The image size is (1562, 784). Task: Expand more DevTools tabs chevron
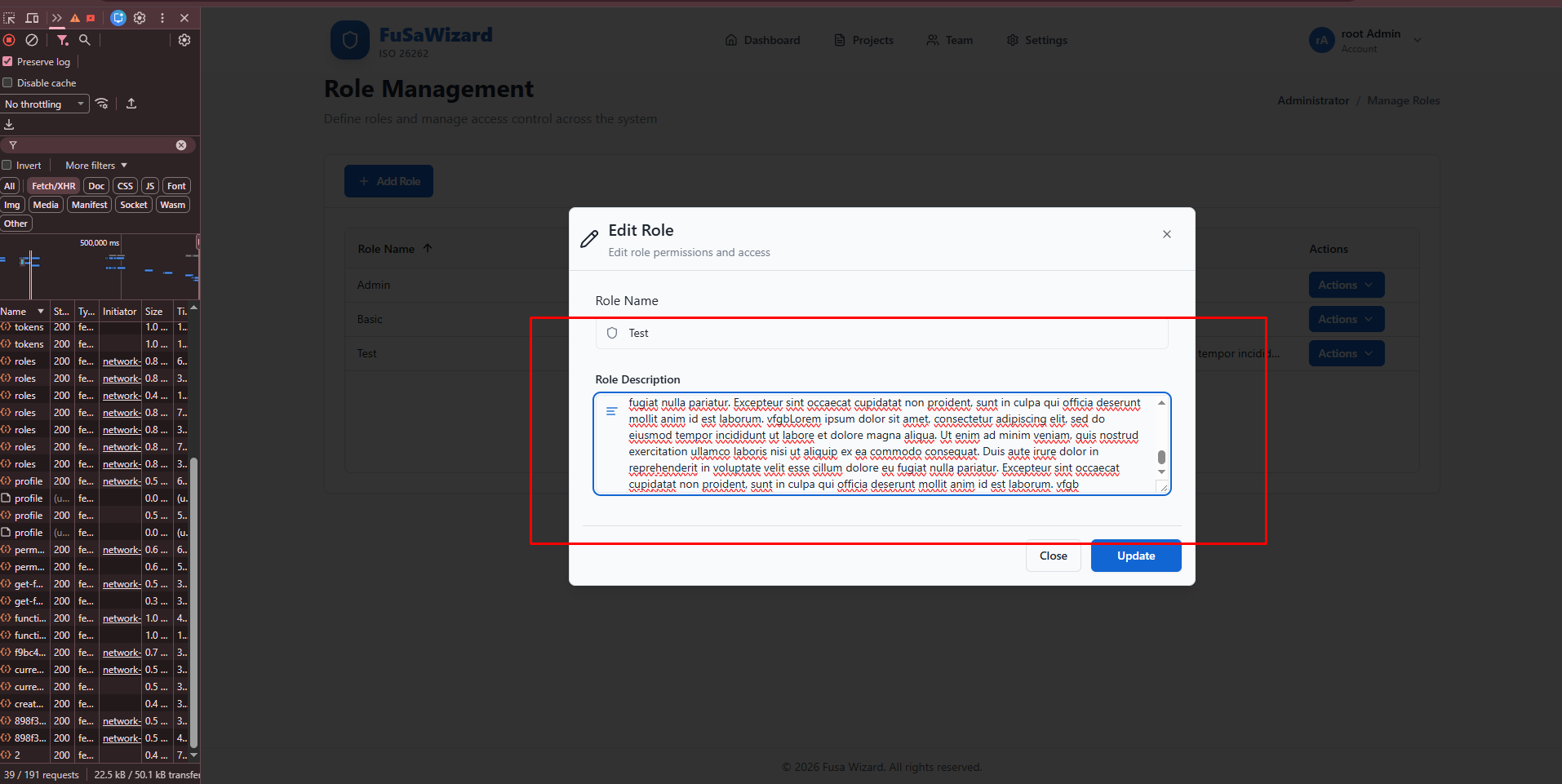tap(56, 18)
